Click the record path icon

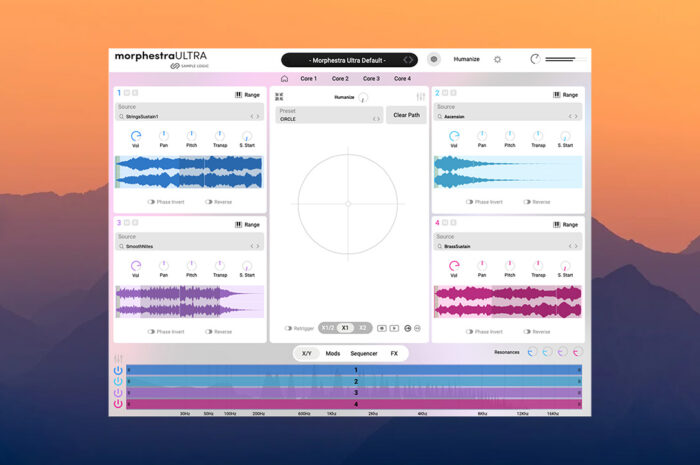coord(382,328)
